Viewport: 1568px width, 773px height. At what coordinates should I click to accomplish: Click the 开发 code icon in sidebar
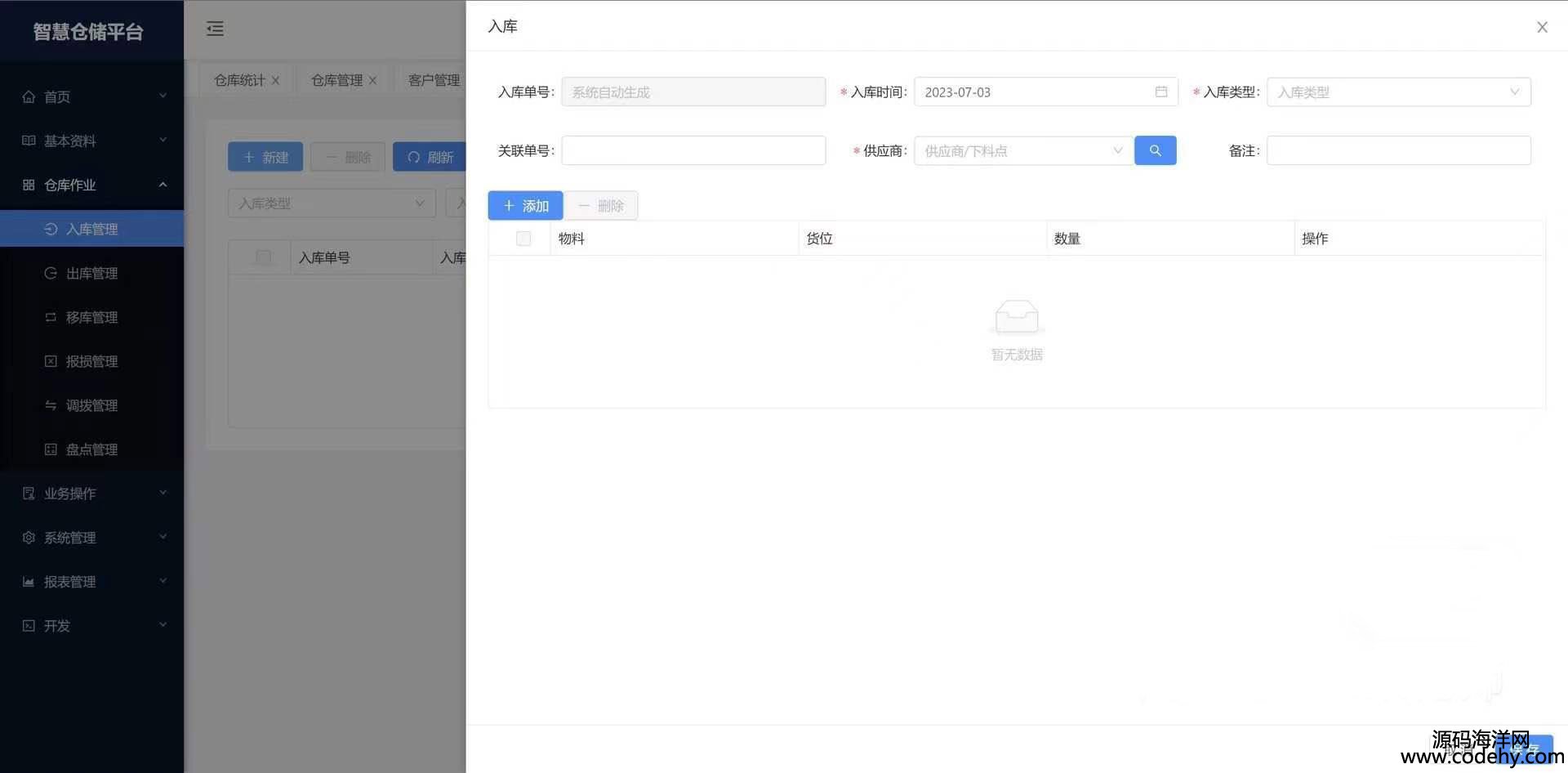pos(29,626)
